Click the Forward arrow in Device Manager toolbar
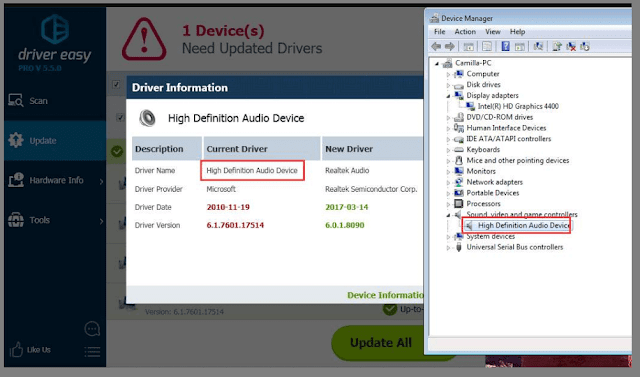Screen dimensions: 640x377 point(449,47)
